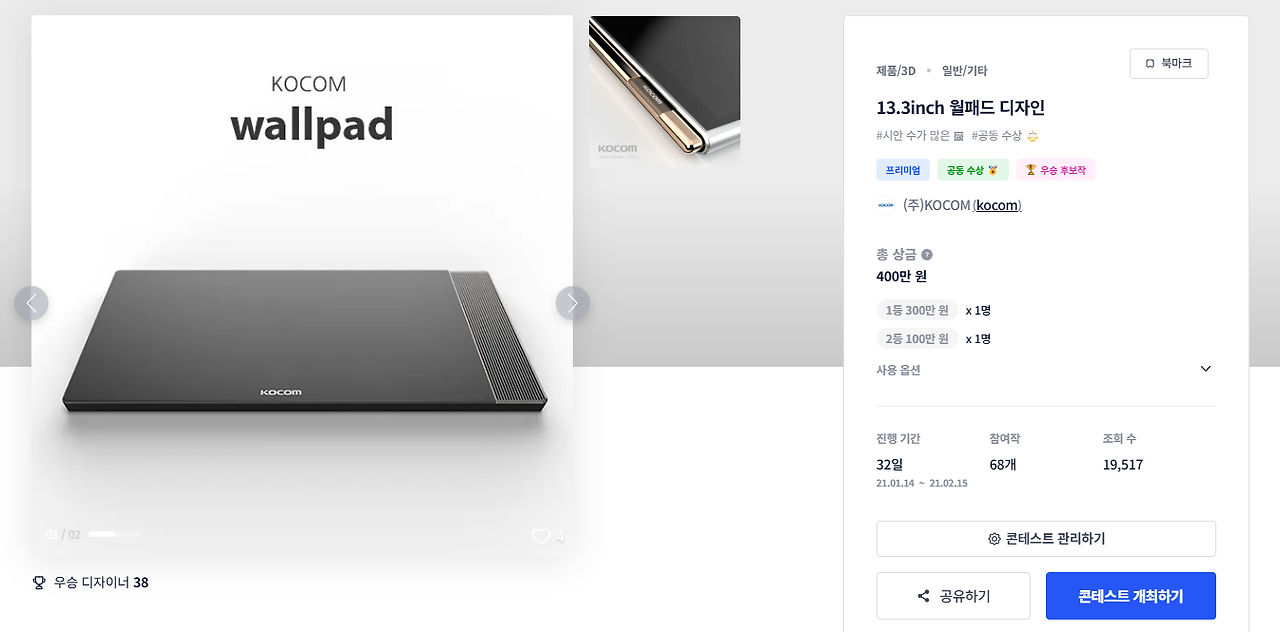Click the slide progress indicator bar

[x=114, y=534]
